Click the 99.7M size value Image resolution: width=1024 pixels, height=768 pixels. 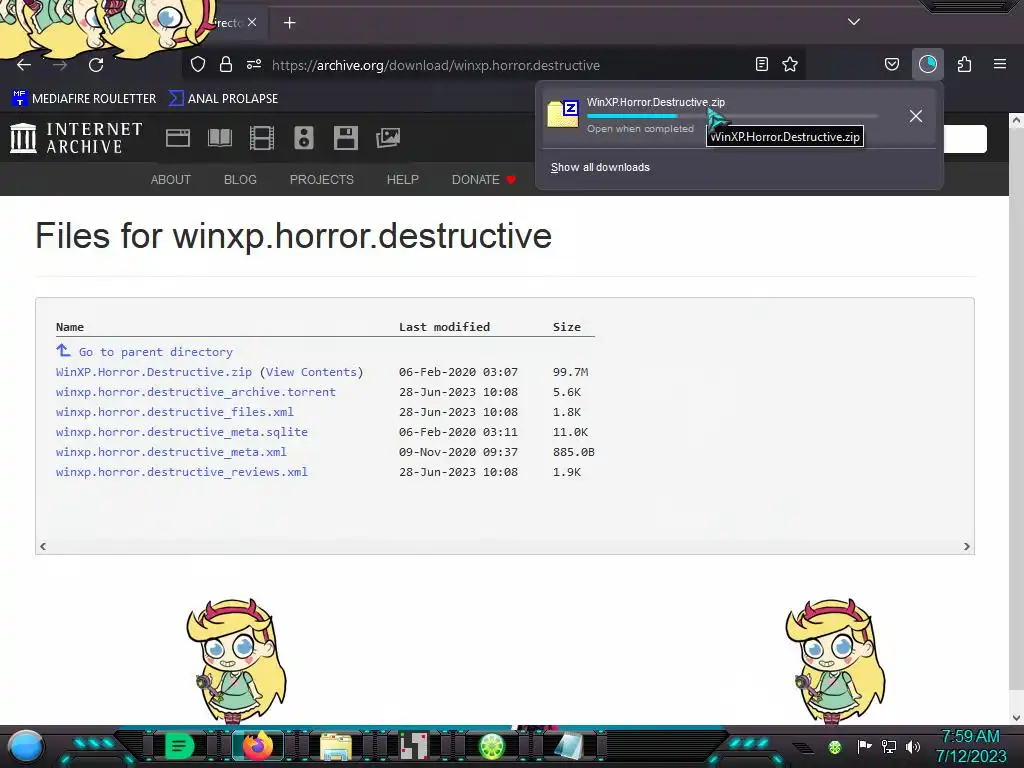tap(570, 372)
